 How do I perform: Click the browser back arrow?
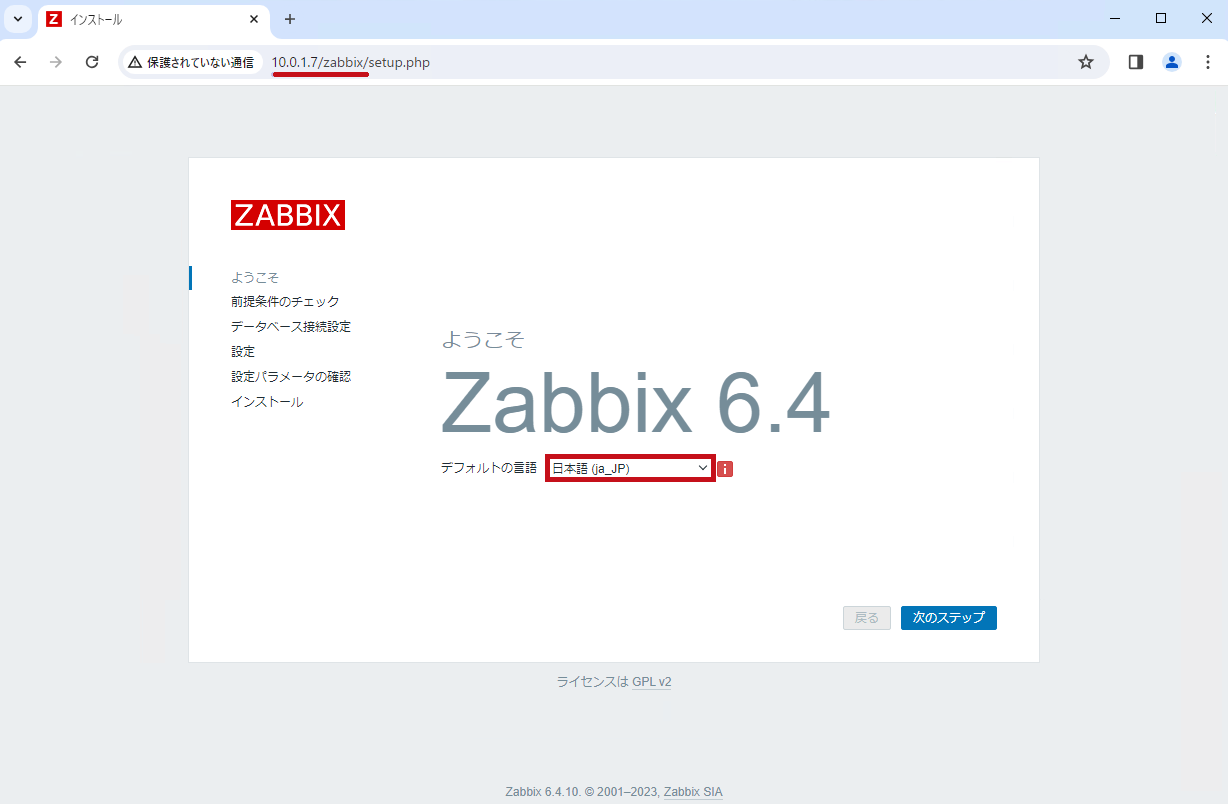pyautogui.click(x=20, y=62)
